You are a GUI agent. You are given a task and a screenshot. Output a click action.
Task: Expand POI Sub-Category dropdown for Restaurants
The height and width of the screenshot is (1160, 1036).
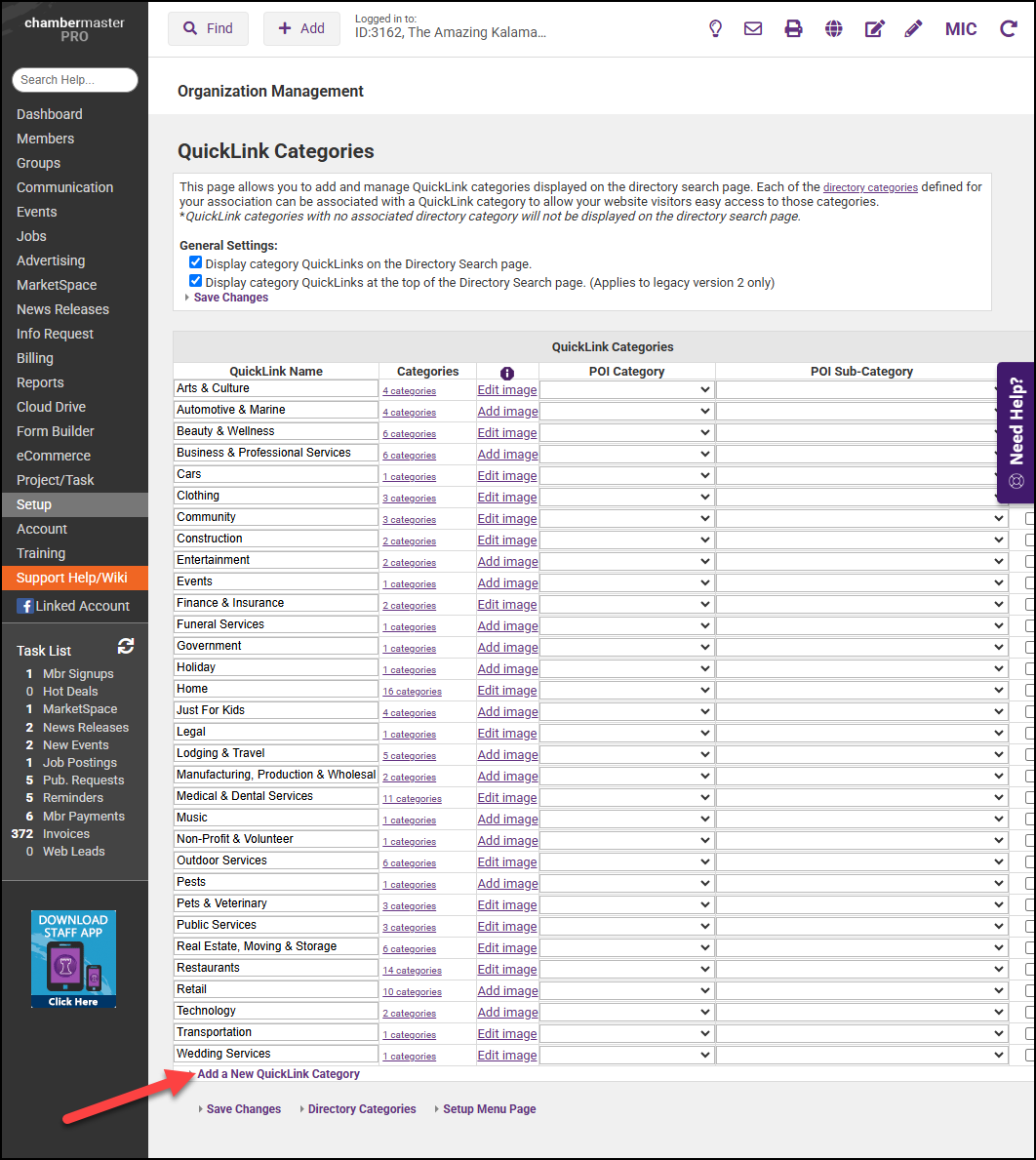[861, 970]
